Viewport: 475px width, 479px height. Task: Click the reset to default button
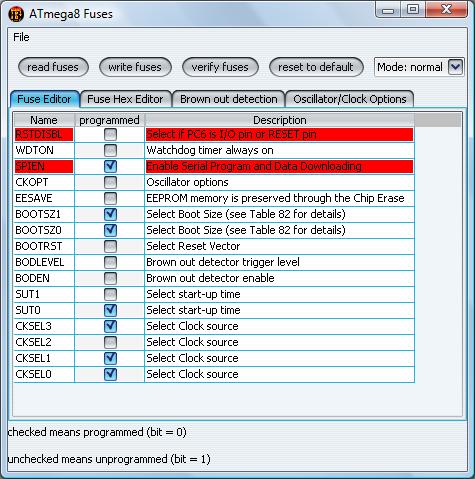[316, 67]
